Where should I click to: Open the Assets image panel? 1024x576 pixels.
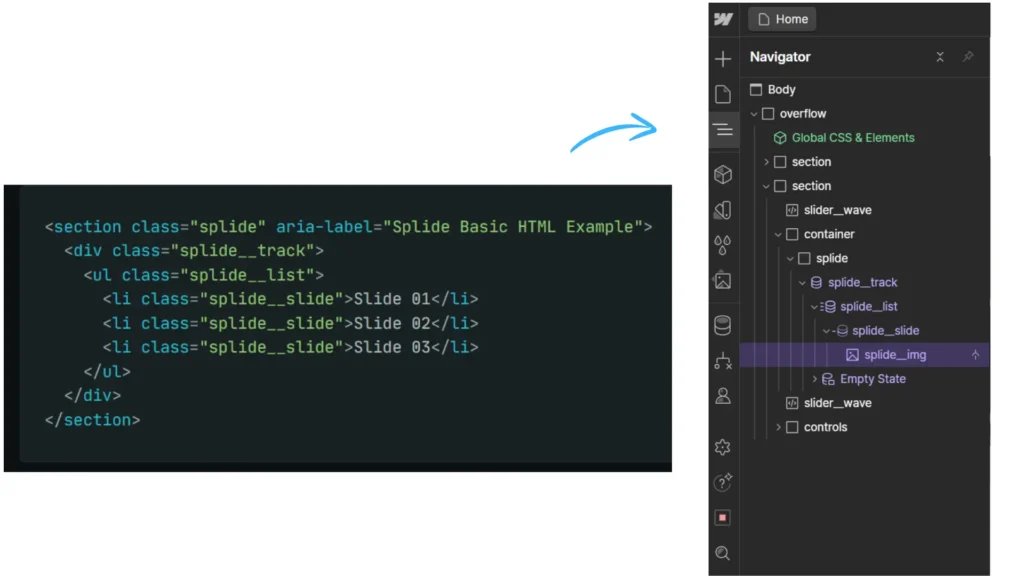tap(723, 281)
